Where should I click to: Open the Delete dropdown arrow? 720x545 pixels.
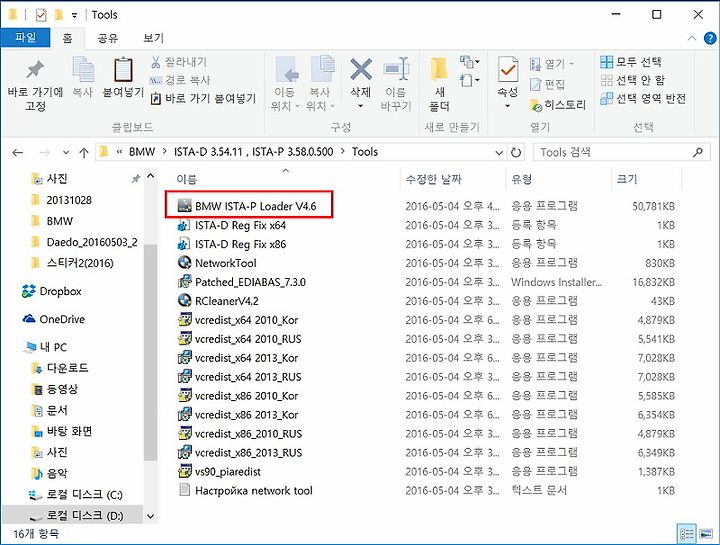(x=361, y=106)
